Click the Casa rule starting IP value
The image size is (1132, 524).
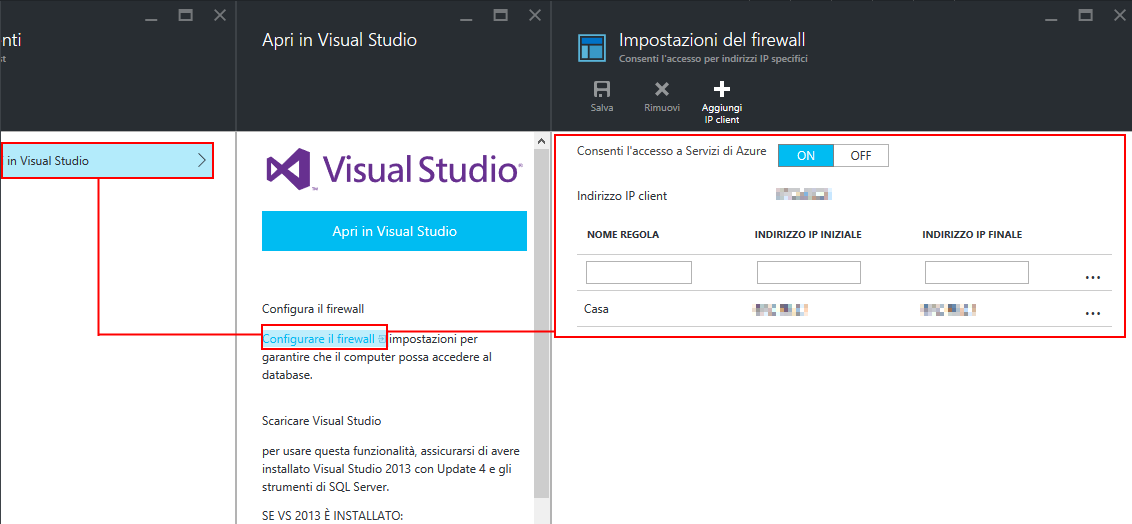(x=780, y=310)
